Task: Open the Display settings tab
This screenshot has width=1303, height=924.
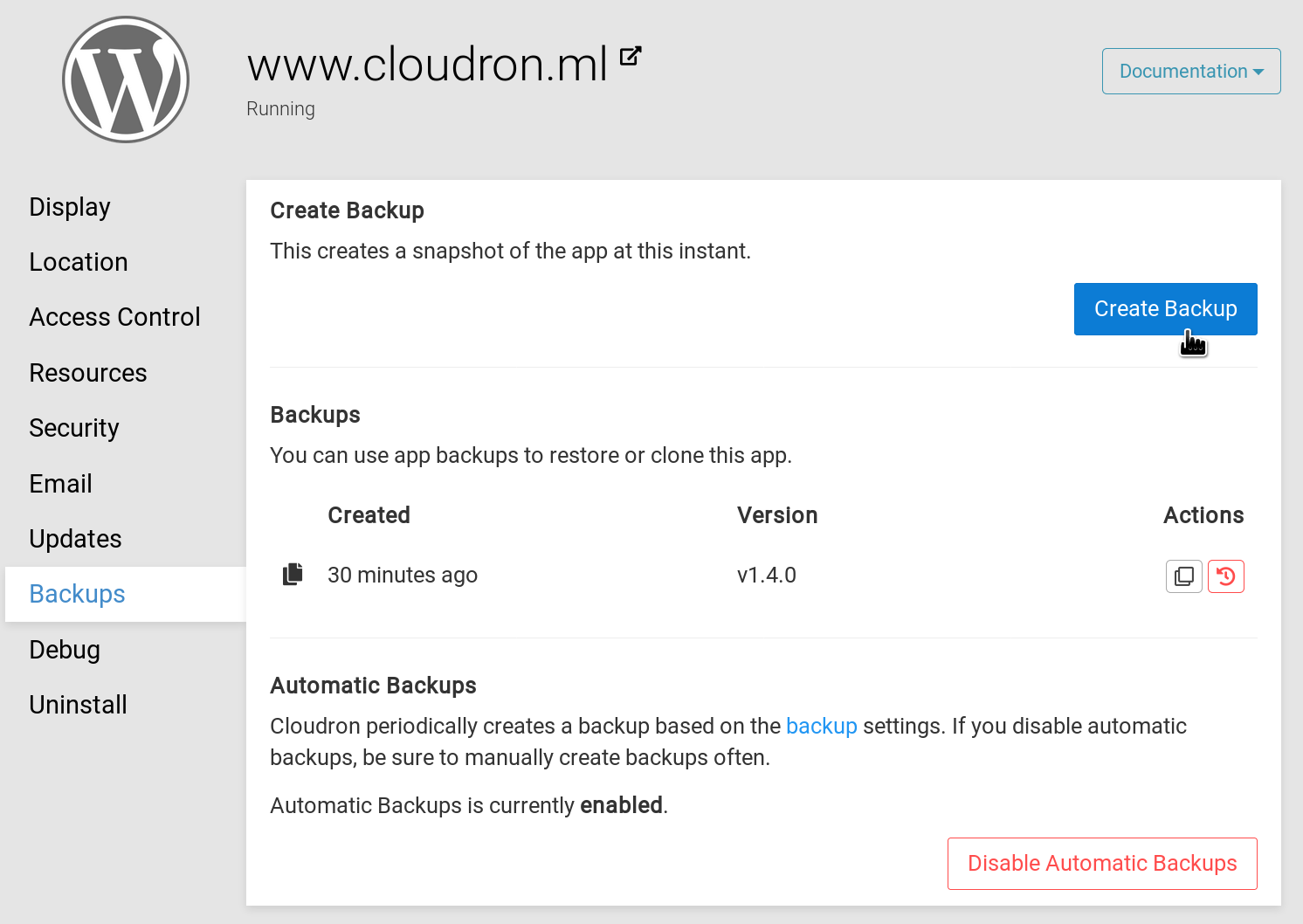Action: point(70,207)
